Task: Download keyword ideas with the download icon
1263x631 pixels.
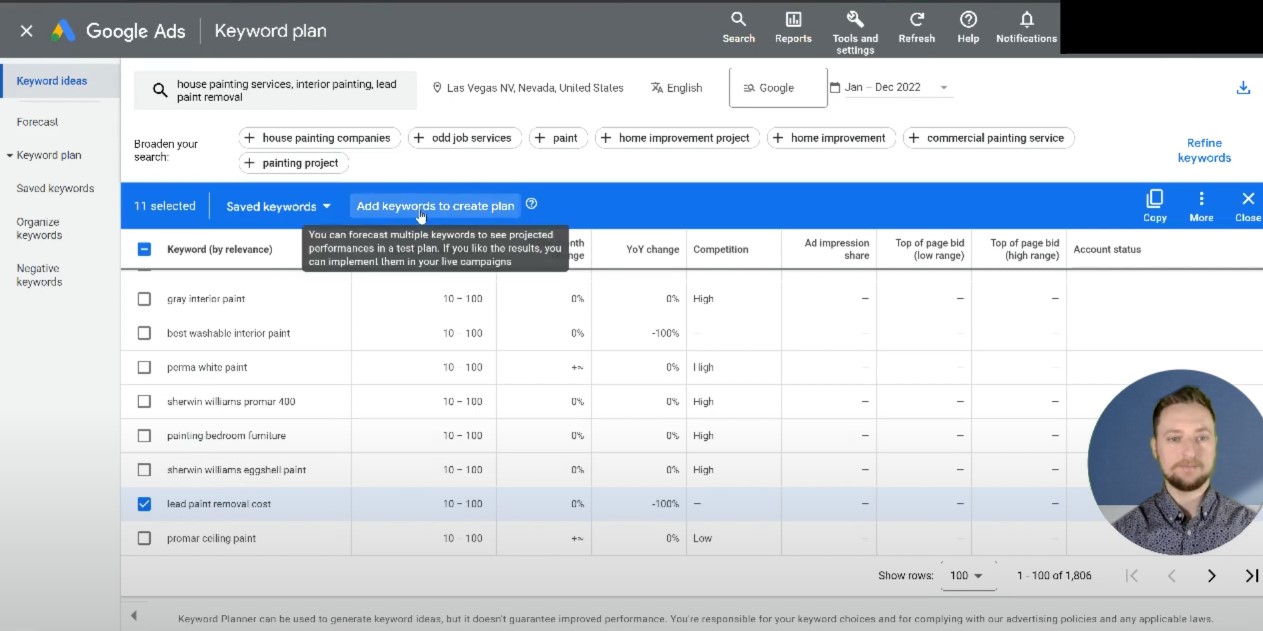Action: point(1243,88)
